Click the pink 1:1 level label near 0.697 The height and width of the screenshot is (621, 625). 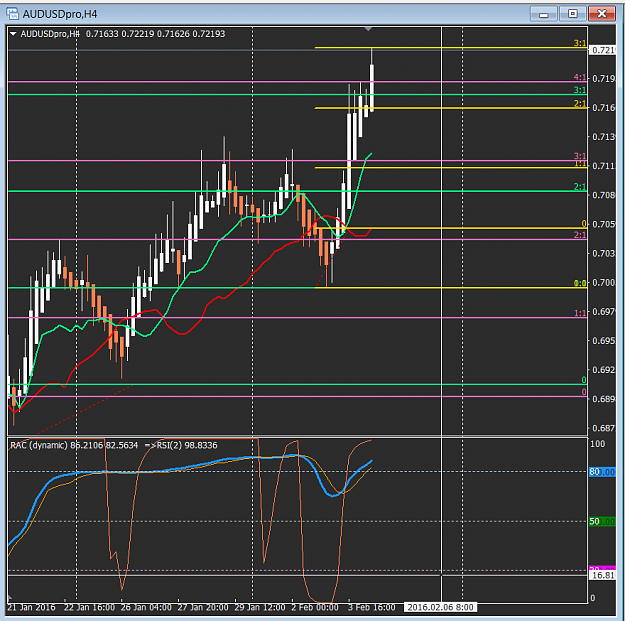(580, 313)
